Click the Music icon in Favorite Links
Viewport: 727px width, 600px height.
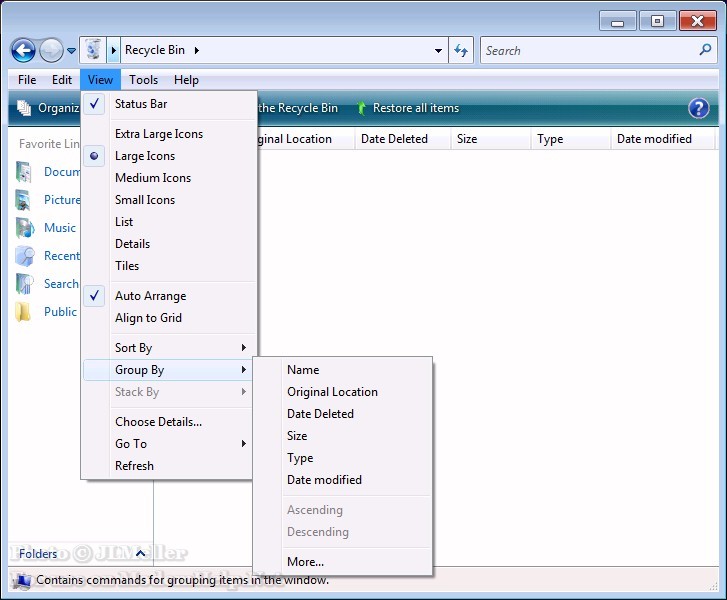click(x=24, y=228)
